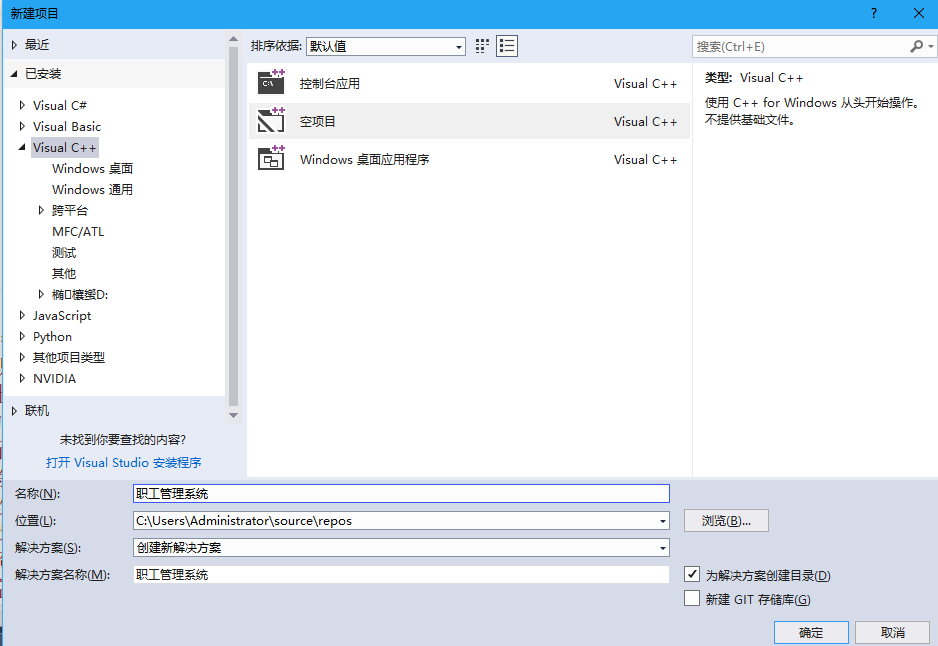The width and height of the screenshot is (938, 646).
Task: Click the 浏览(B)... button
Action: (x=726, y=520)
